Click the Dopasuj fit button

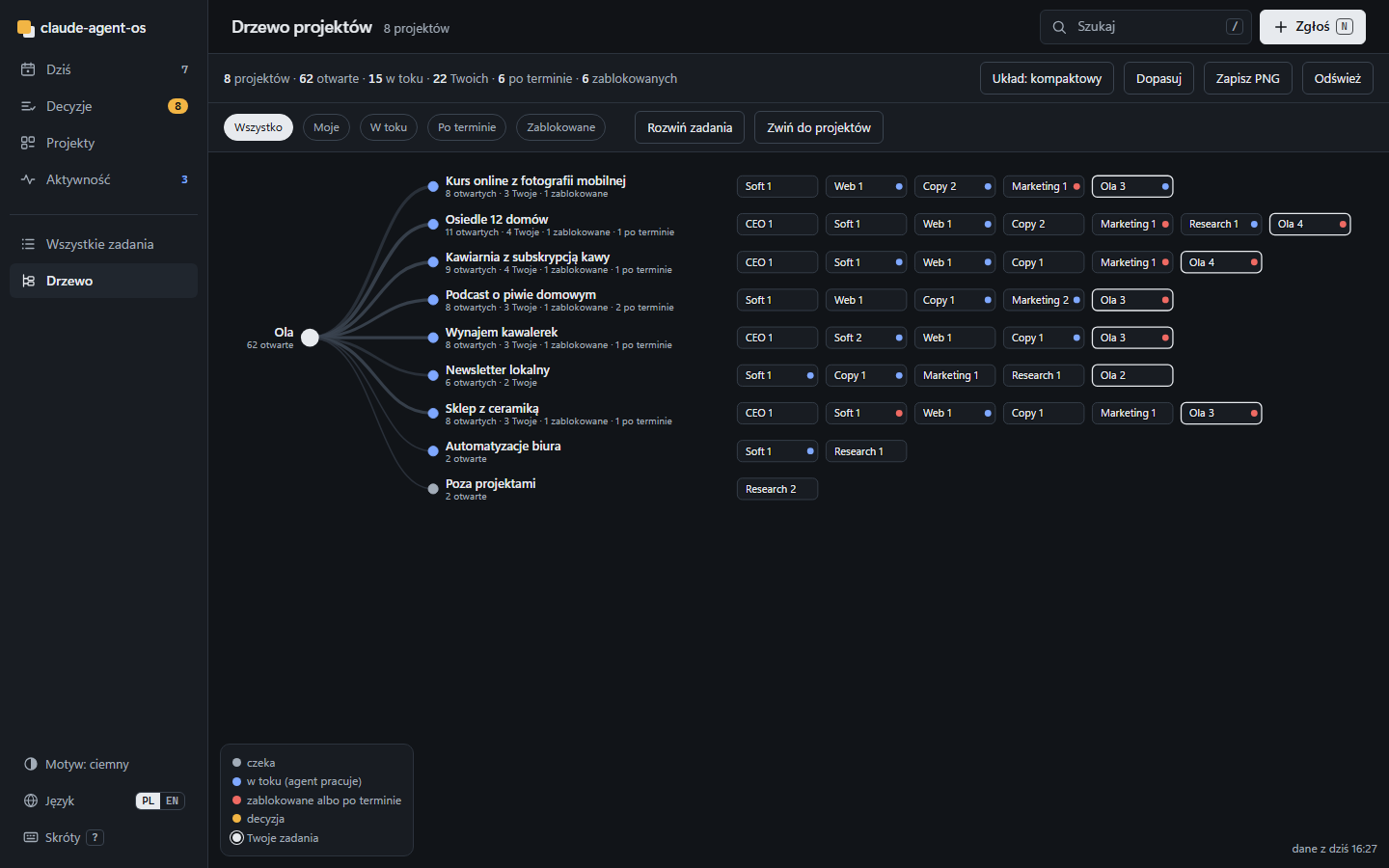(x=1158, y=78)
